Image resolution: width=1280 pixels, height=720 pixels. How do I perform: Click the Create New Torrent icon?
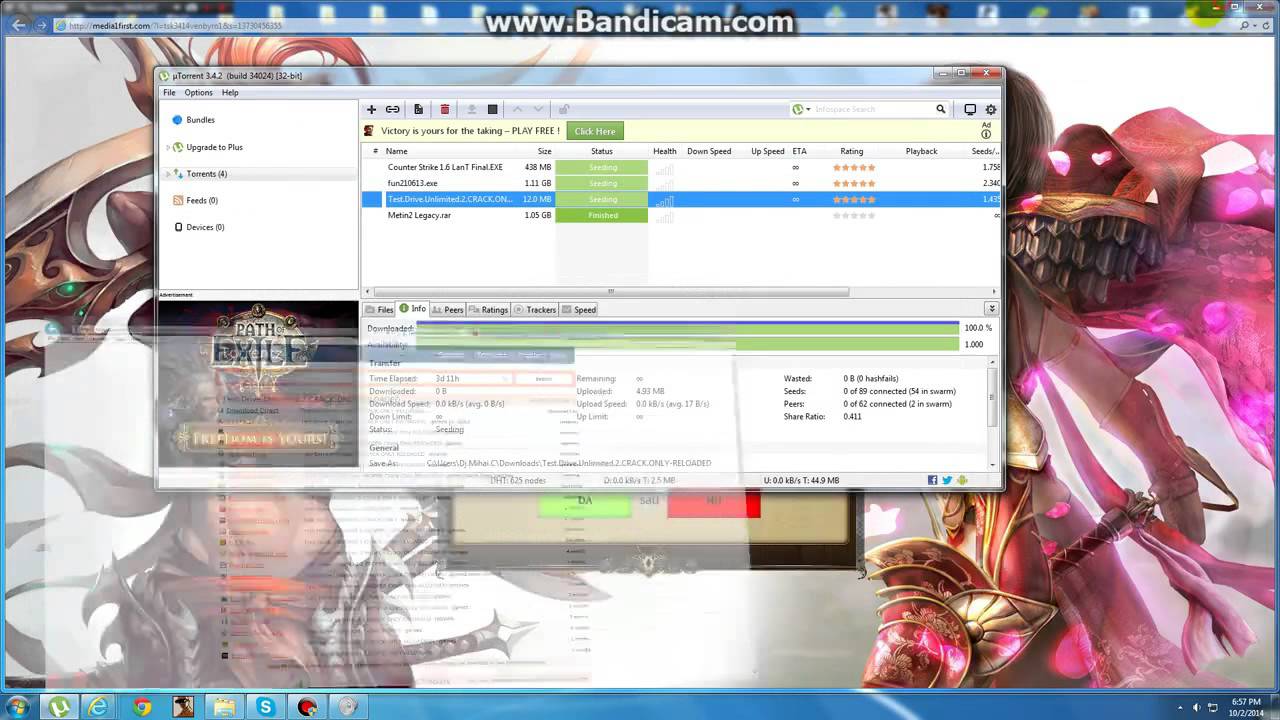pyautogui.click(x=418, y=109)
